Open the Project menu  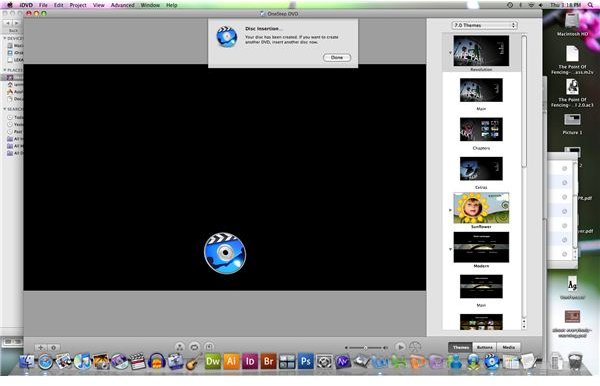pyautogui.click(x=78, y=5)
